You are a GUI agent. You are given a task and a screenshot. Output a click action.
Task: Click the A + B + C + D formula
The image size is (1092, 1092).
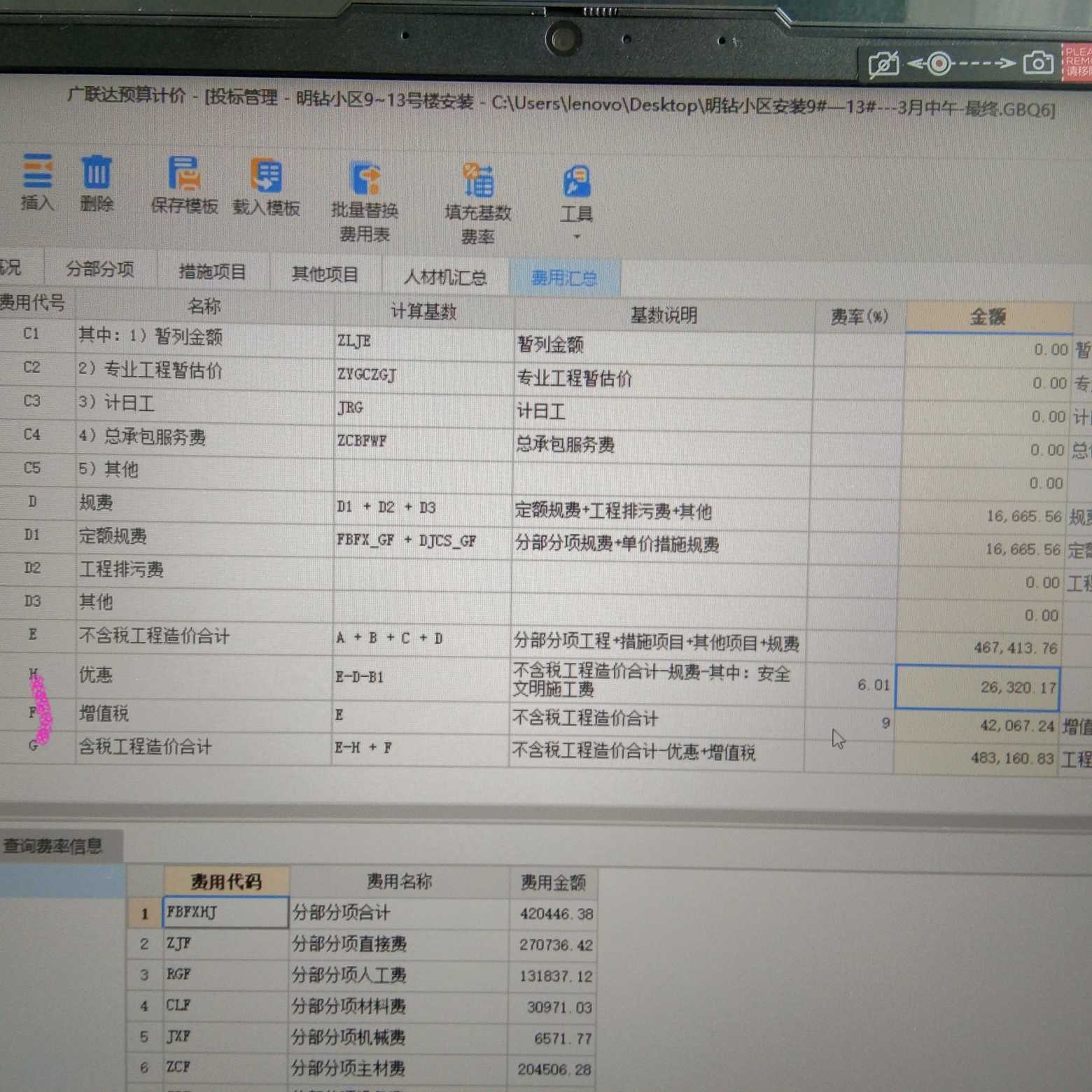coord(421,638)
